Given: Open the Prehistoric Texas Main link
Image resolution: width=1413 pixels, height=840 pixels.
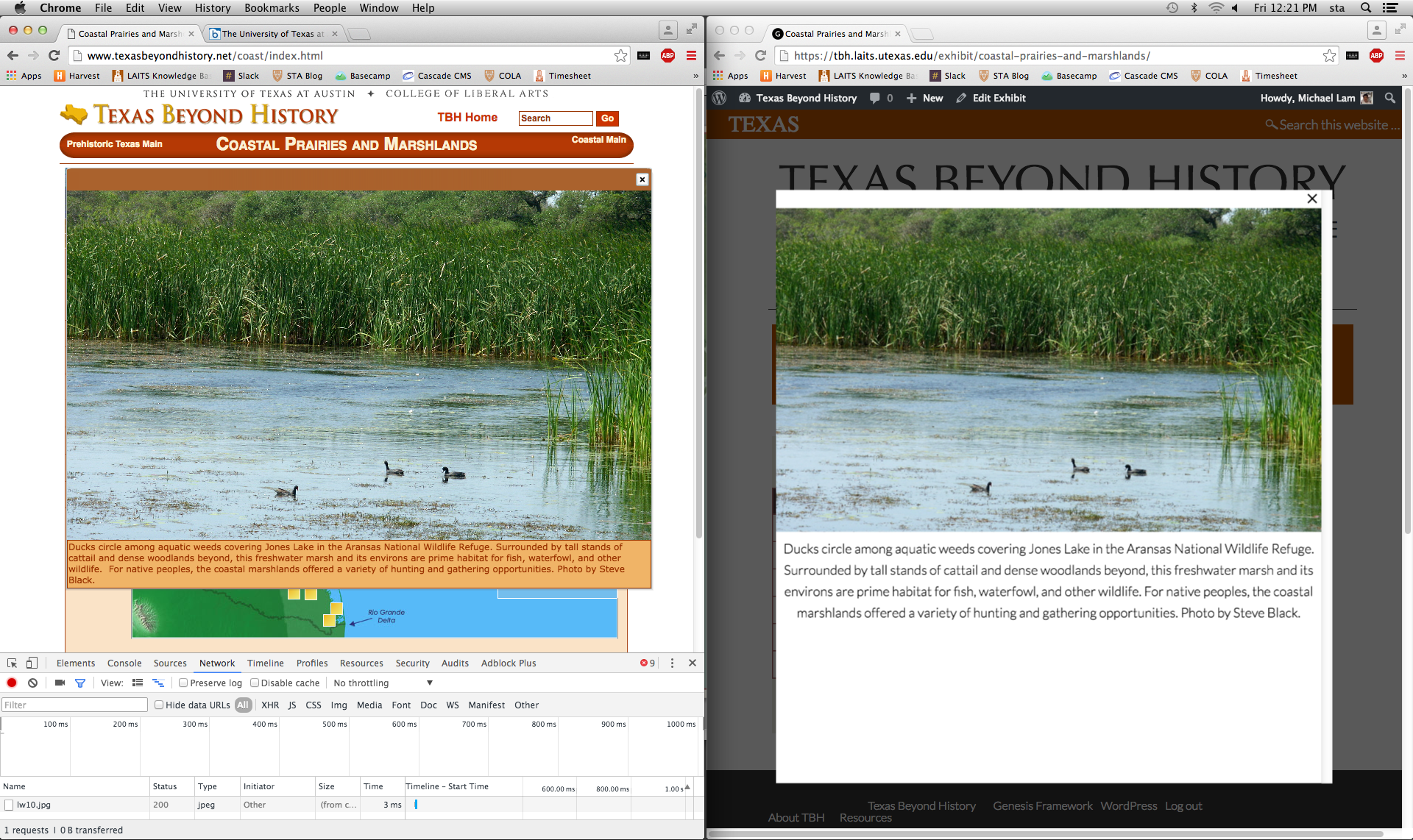Looking at the screenshot, I should pyautogui.click(x=114, y=144).
